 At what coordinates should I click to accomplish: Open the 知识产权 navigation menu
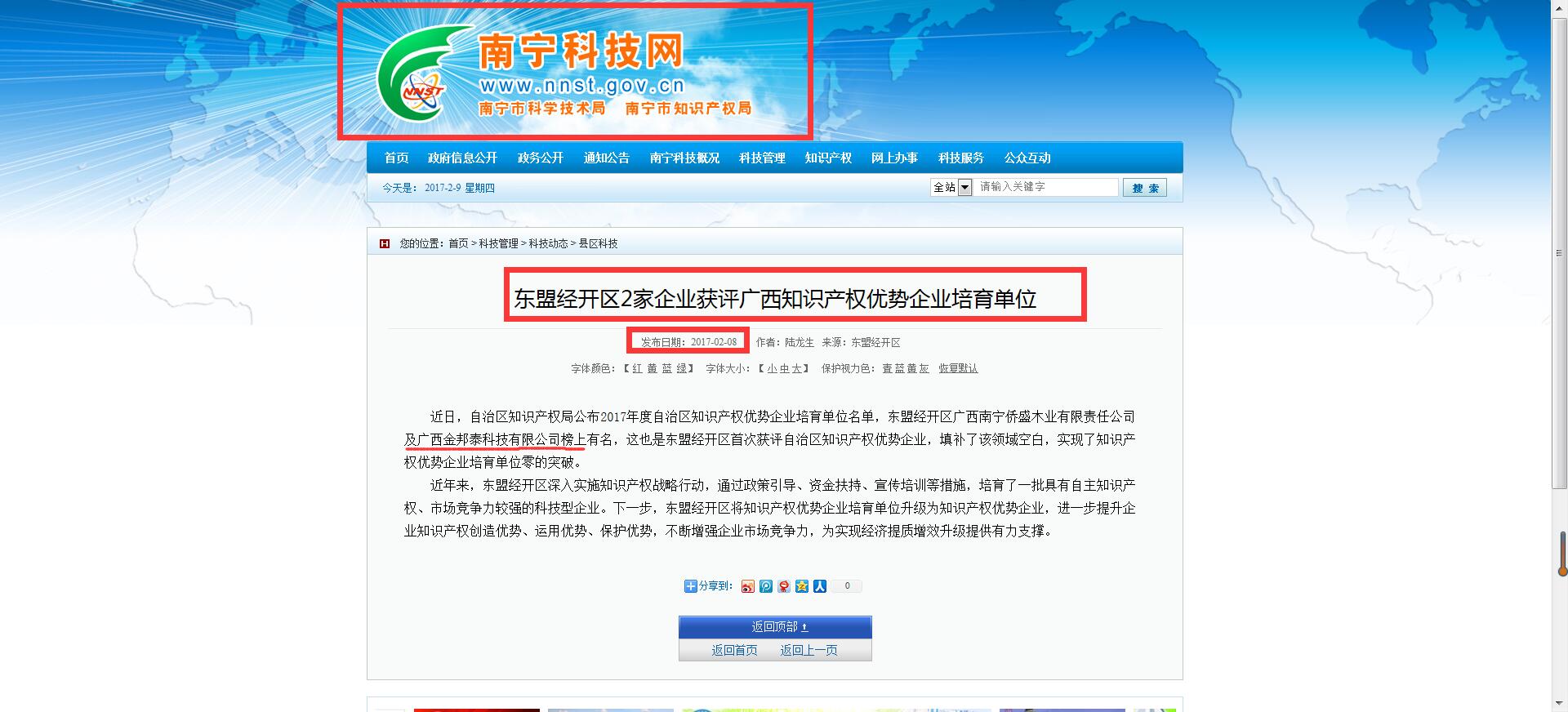(x=827, y=158)
